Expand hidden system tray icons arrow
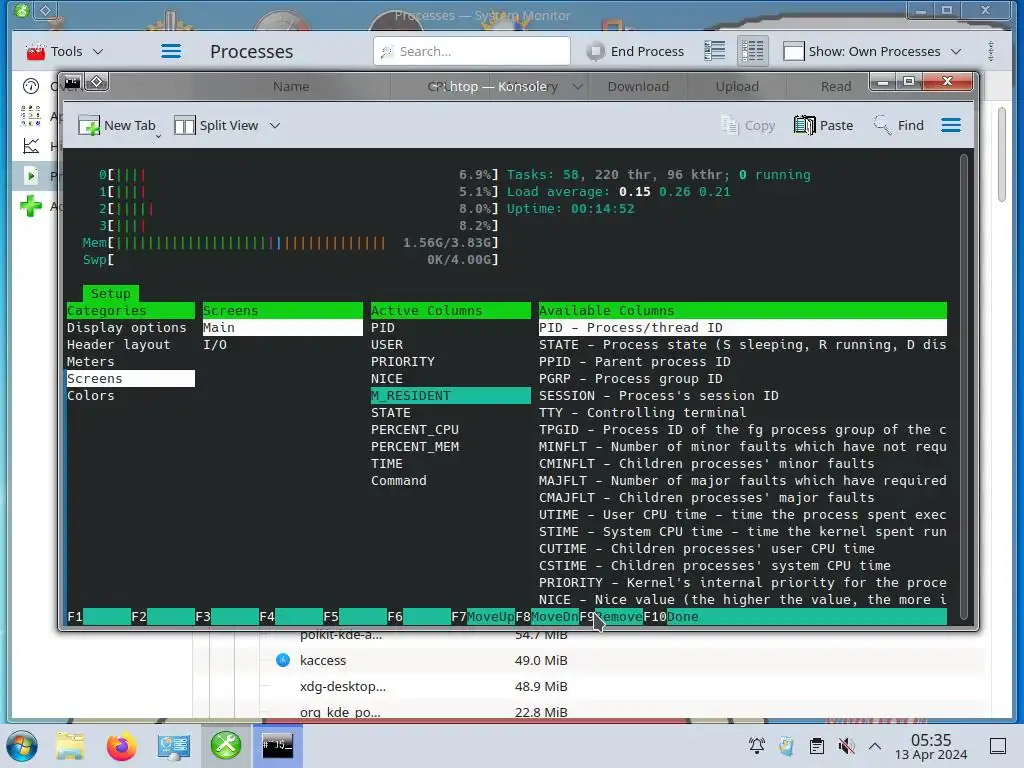Screen dimensions: 1024x768 (875, 746)
